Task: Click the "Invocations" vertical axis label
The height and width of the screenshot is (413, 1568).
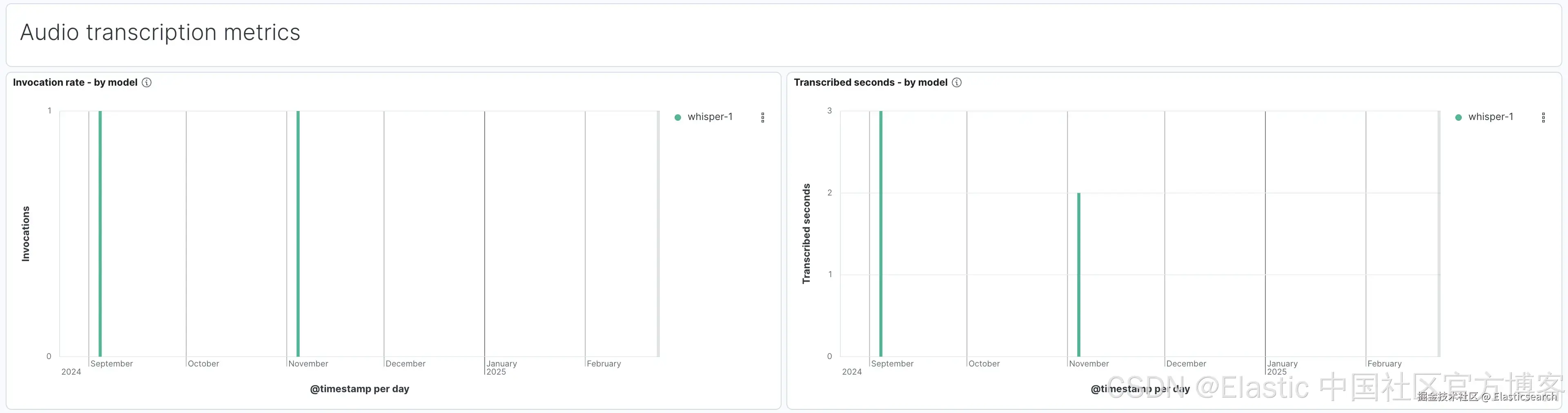Action: point(26,234)
